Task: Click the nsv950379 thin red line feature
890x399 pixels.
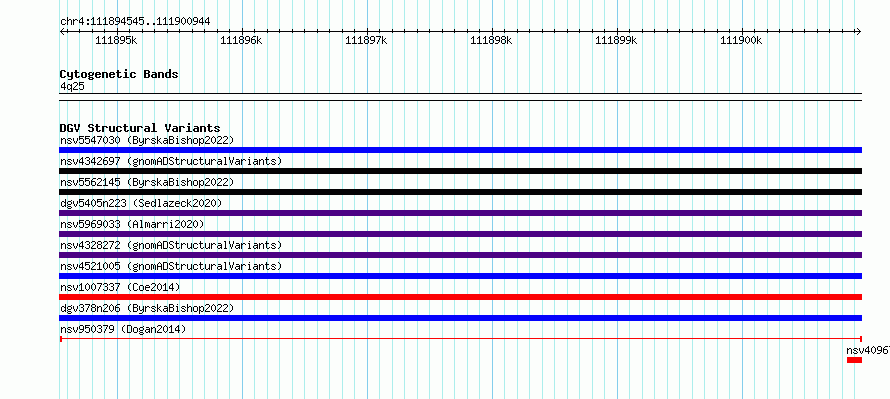Action: 461,339
